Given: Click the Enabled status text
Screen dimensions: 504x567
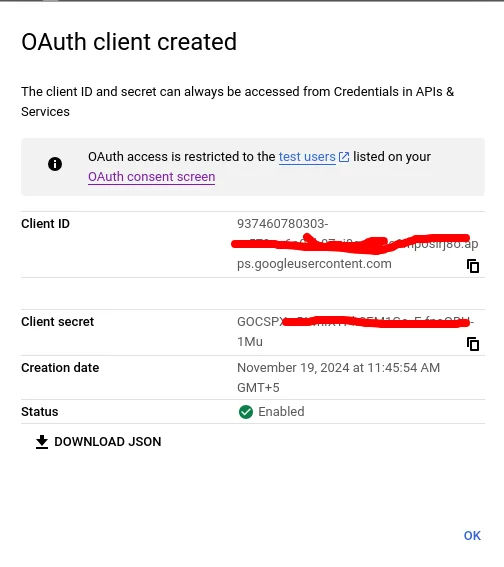Looking at the screenshot, I should 281,412.
